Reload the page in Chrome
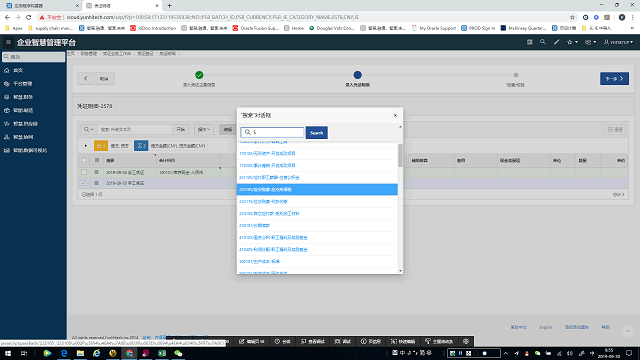Viewport: 640px width, 360px height. (x=29, y=17)
